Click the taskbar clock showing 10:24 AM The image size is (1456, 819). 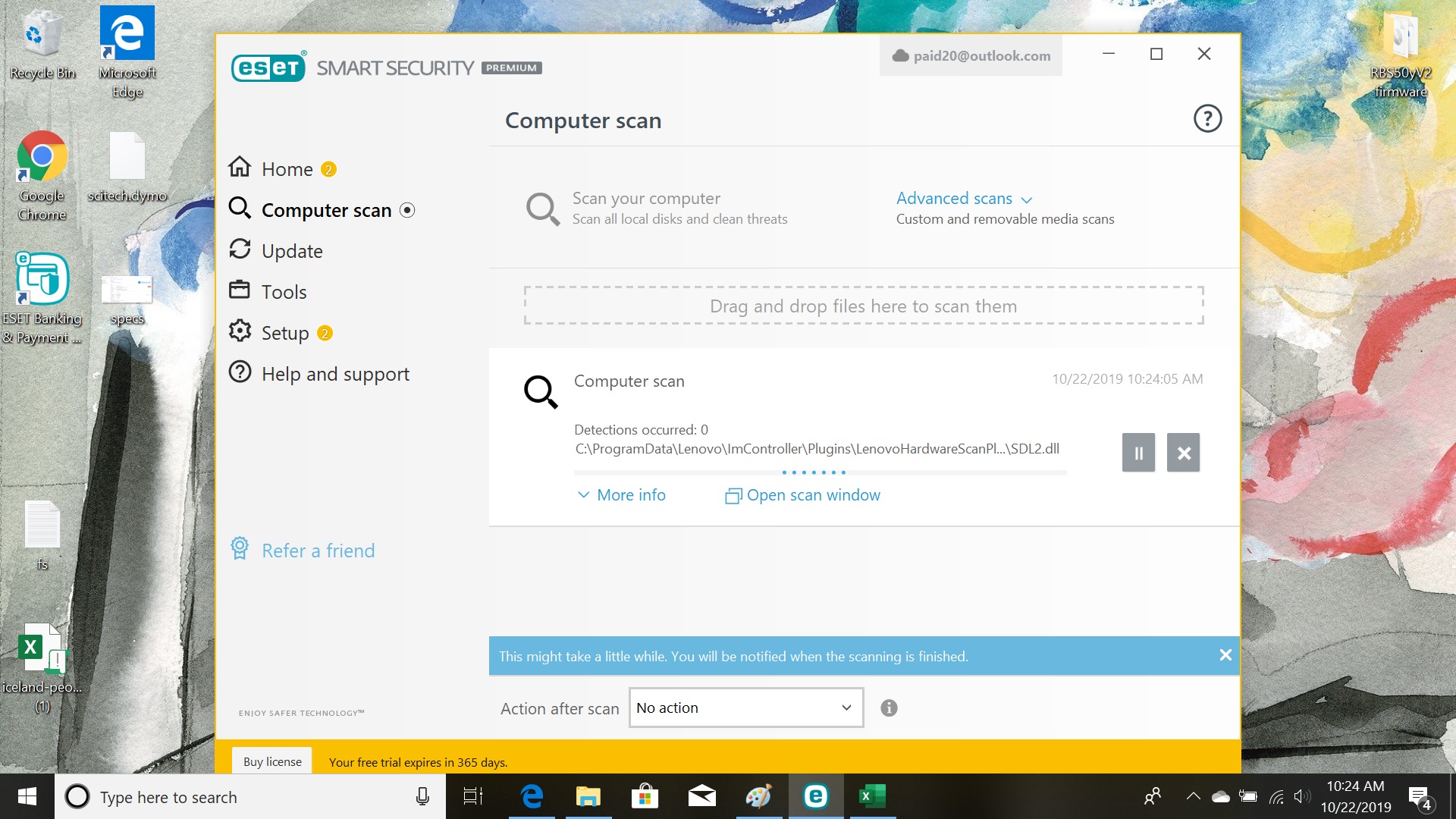coord(1356,796)
